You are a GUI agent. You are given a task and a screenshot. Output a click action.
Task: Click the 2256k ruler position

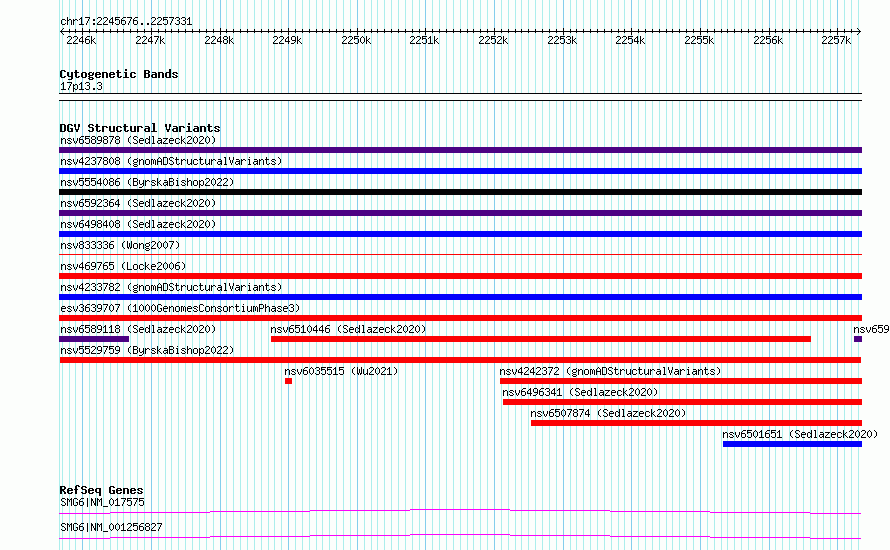point(769,40)
